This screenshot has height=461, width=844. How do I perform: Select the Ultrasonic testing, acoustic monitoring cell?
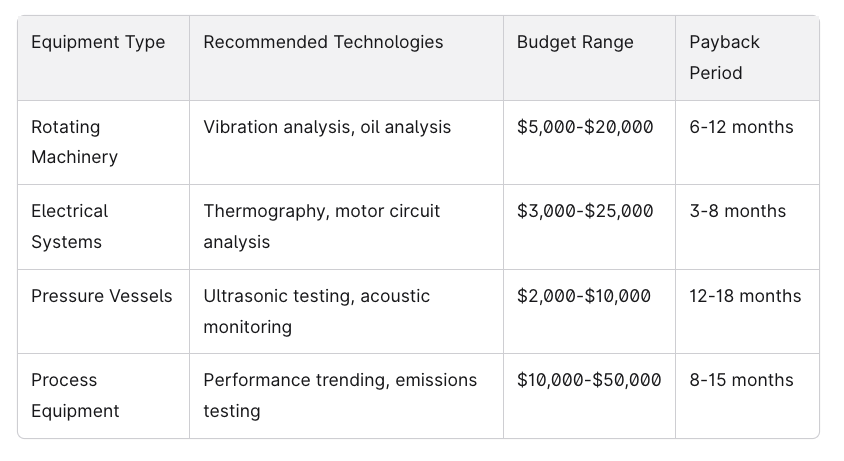click(x=346, y=311)
